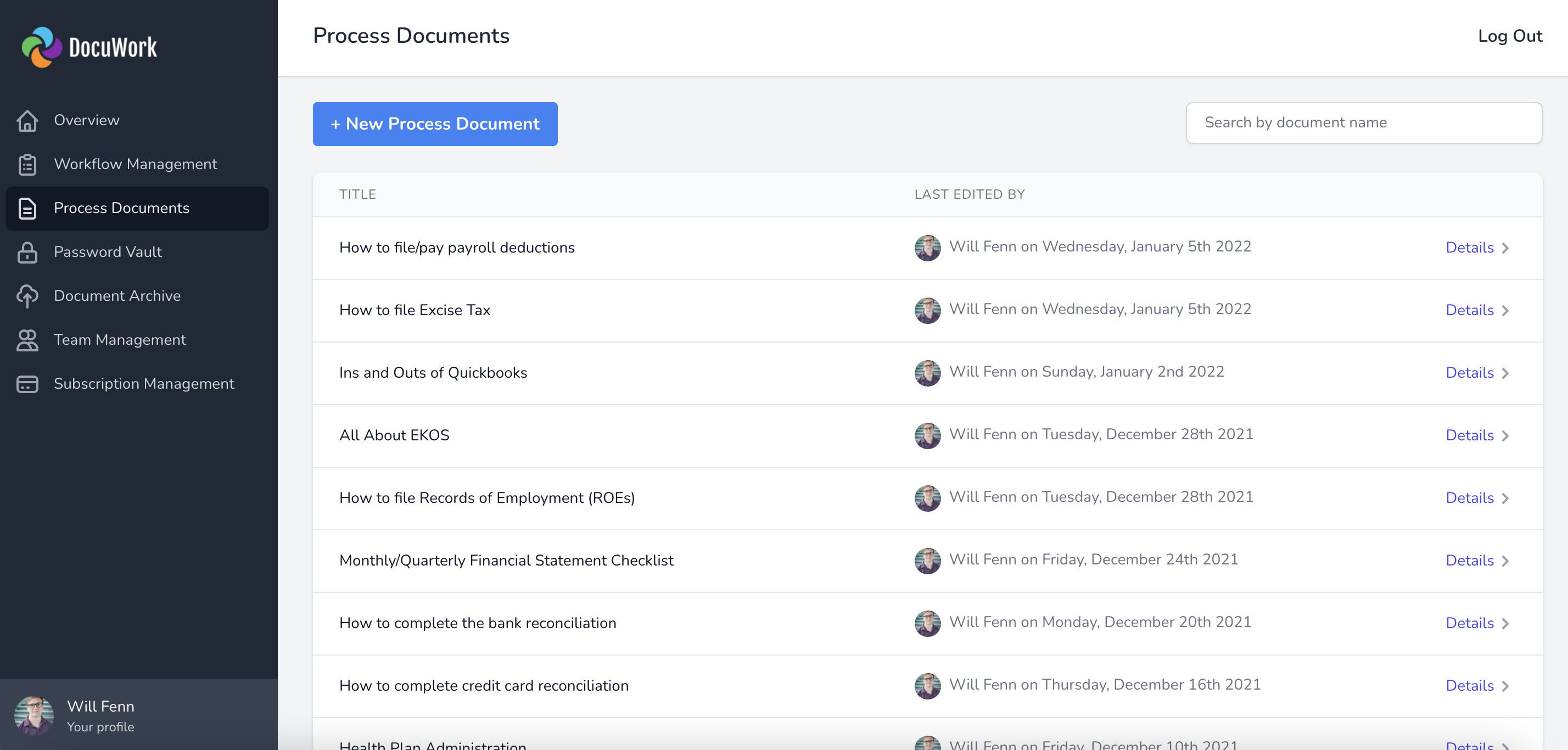The image size is (1568, 750).
Task: Click the DocuWork logo
Action: [x=88, y=47]
